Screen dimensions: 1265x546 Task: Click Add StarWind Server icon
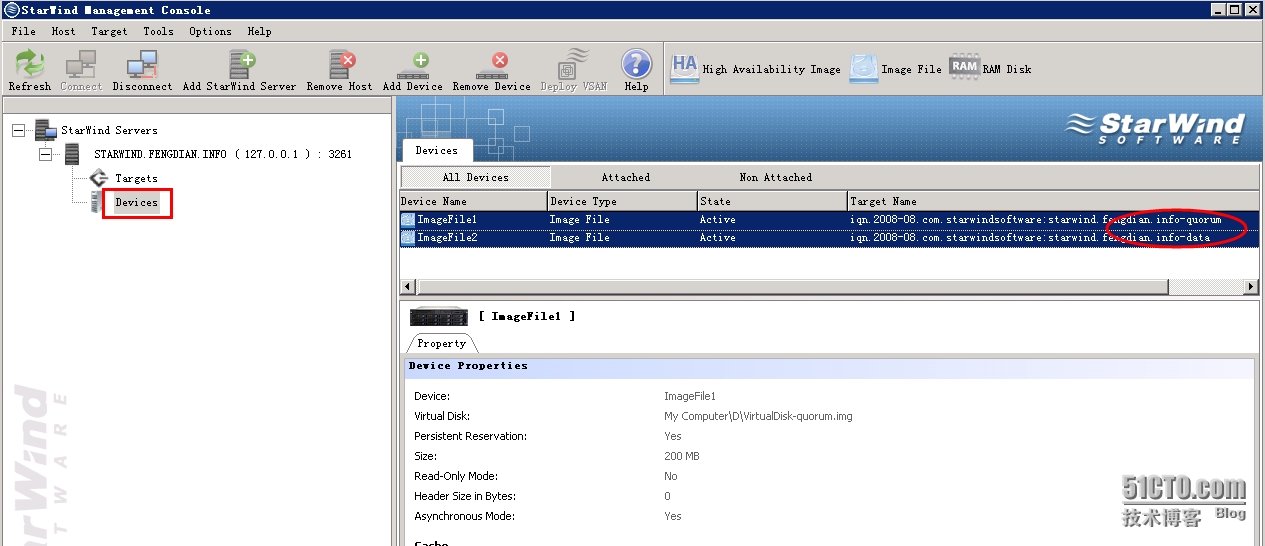[240, 63]
